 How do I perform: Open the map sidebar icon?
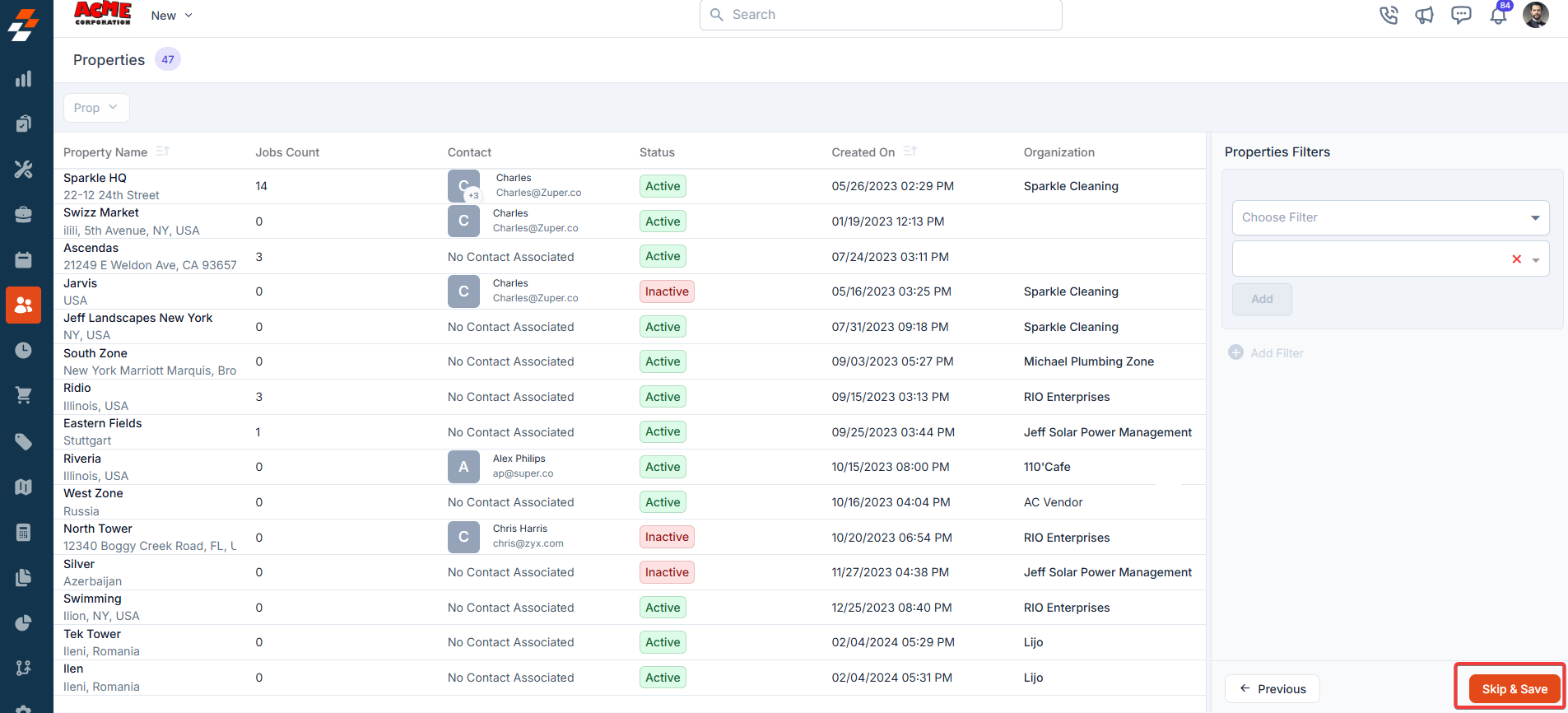(23, 487)
